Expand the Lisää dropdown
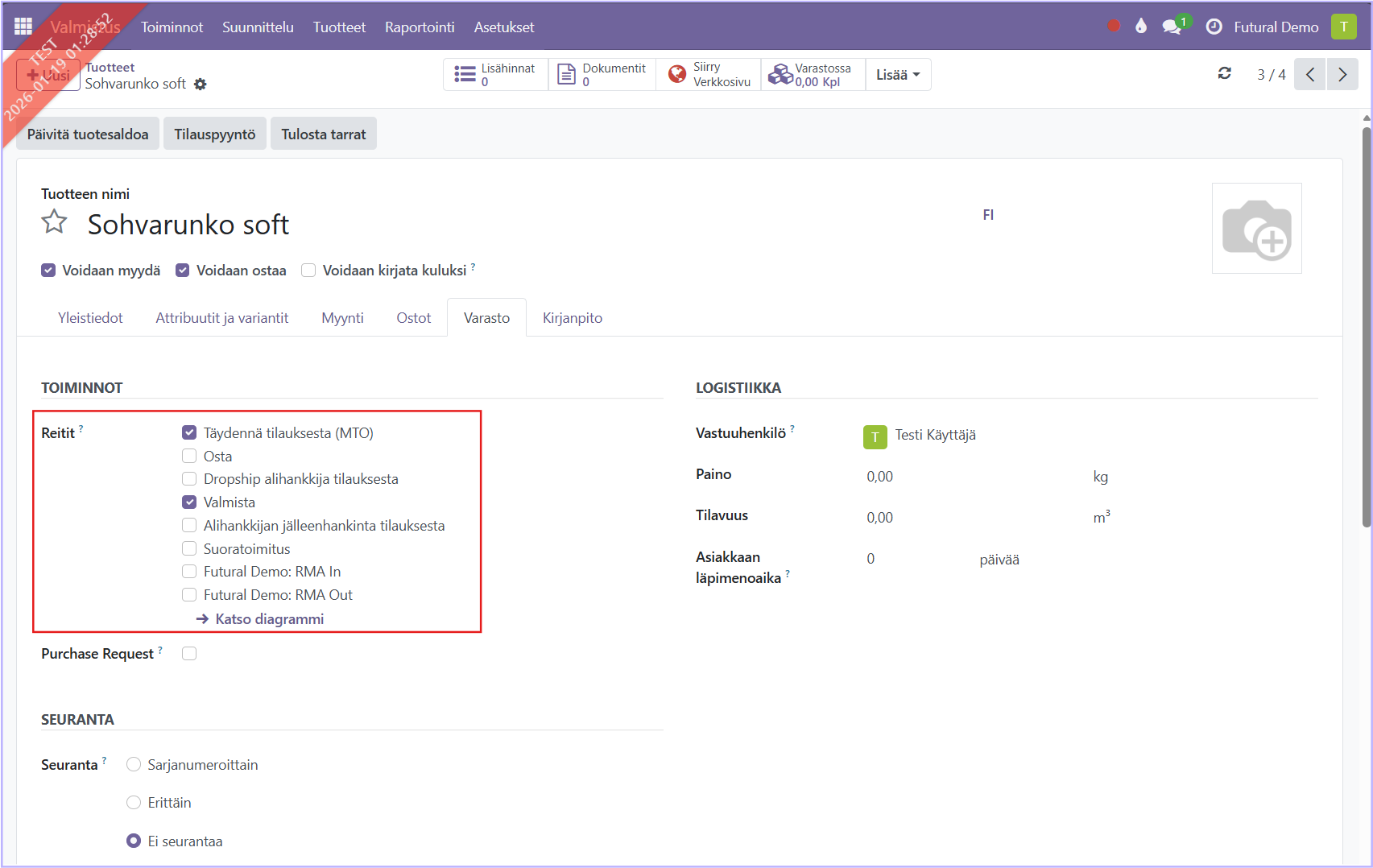Image resolution: width=1373 pixels, height=868 pixels. [897, 75]
